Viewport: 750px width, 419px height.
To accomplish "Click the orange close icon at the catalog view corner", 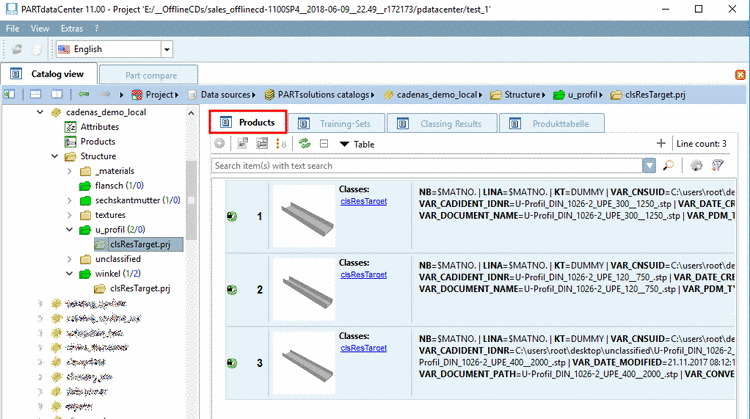I will (740, 75).
